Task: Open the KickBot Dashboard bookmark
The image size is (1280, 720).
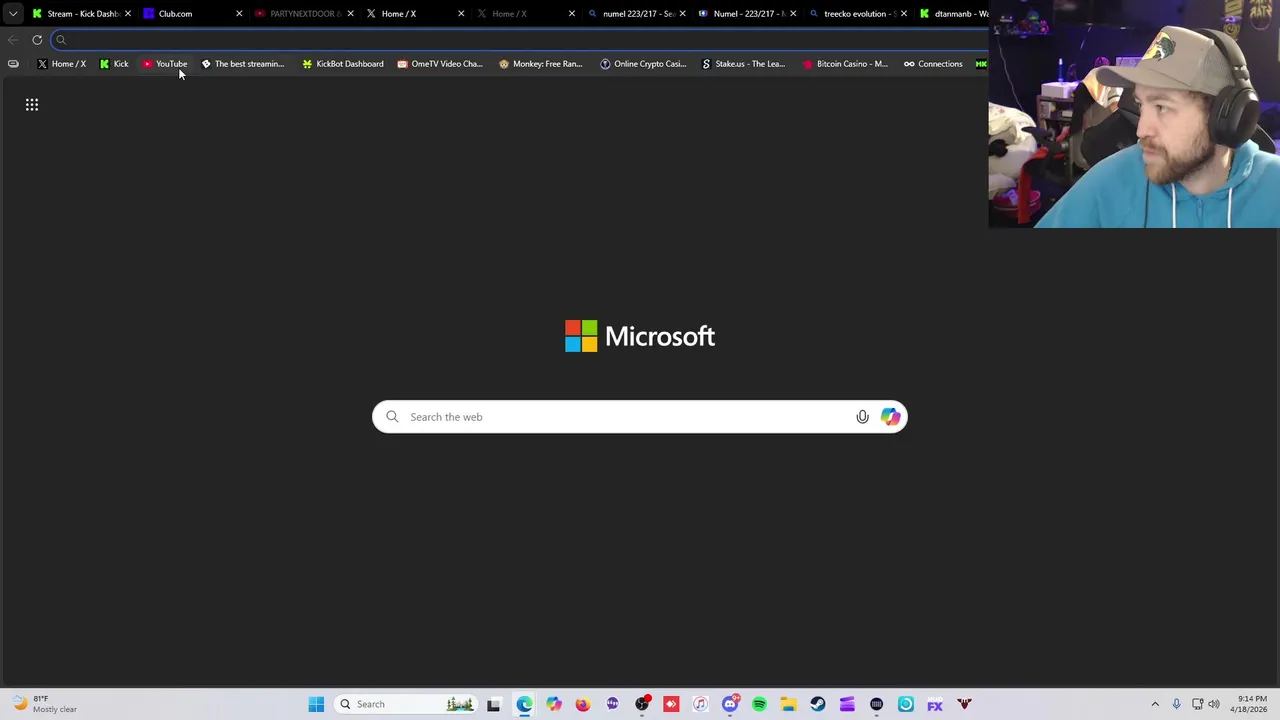Action: point(343,64)
